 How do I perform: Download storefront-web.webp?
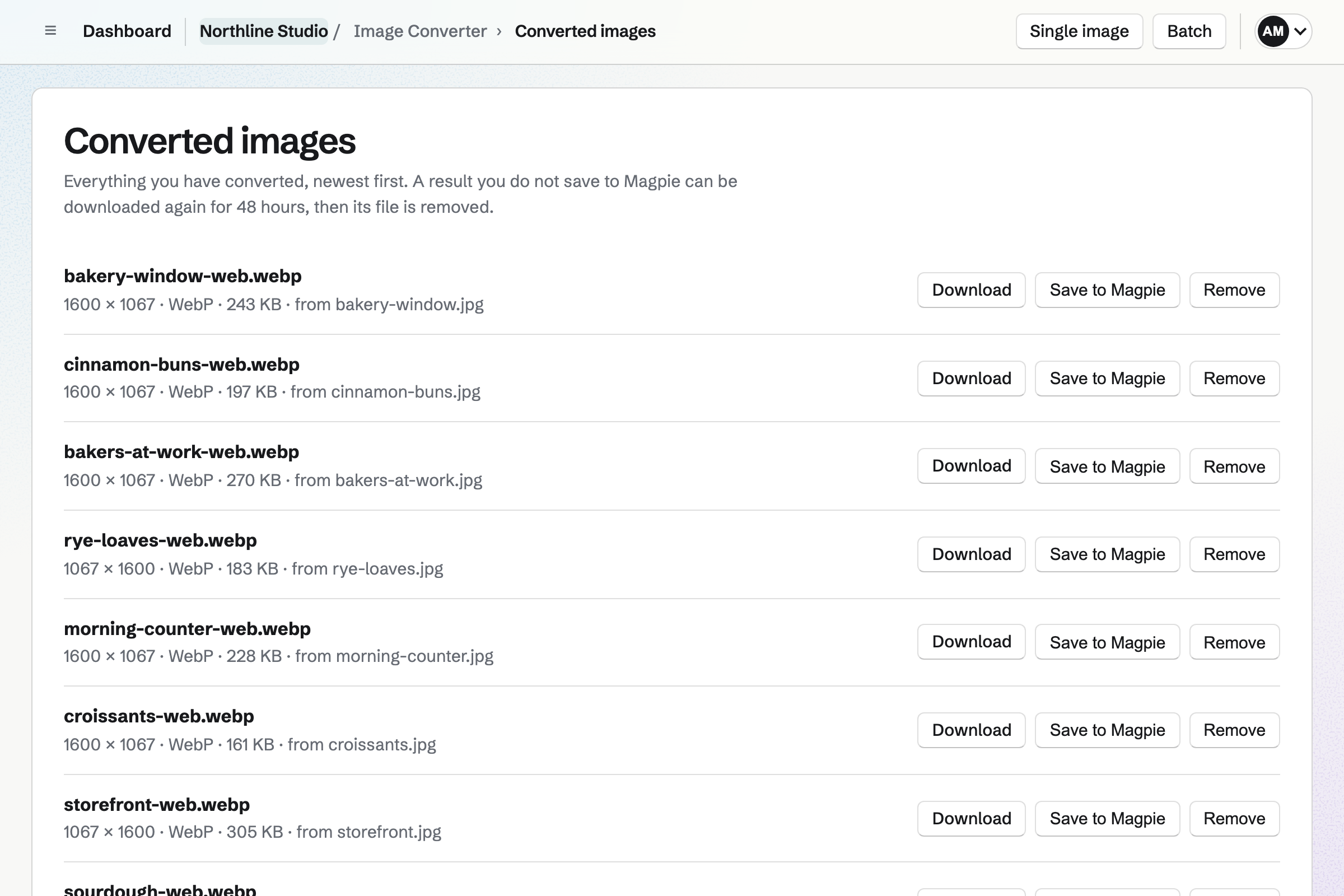(972, 819)
